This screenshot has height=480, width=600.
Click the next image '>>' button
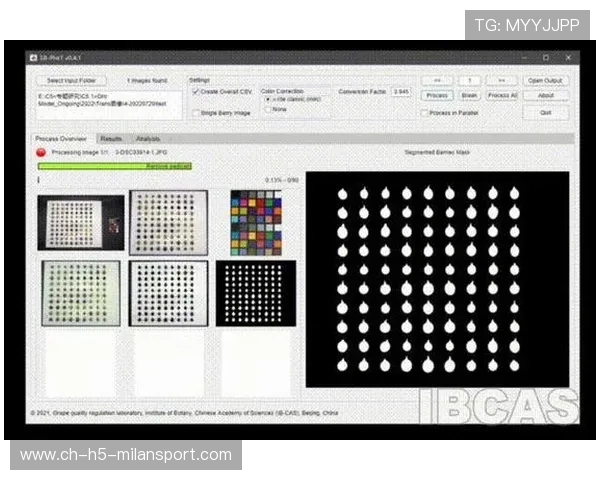click(500, 80)
